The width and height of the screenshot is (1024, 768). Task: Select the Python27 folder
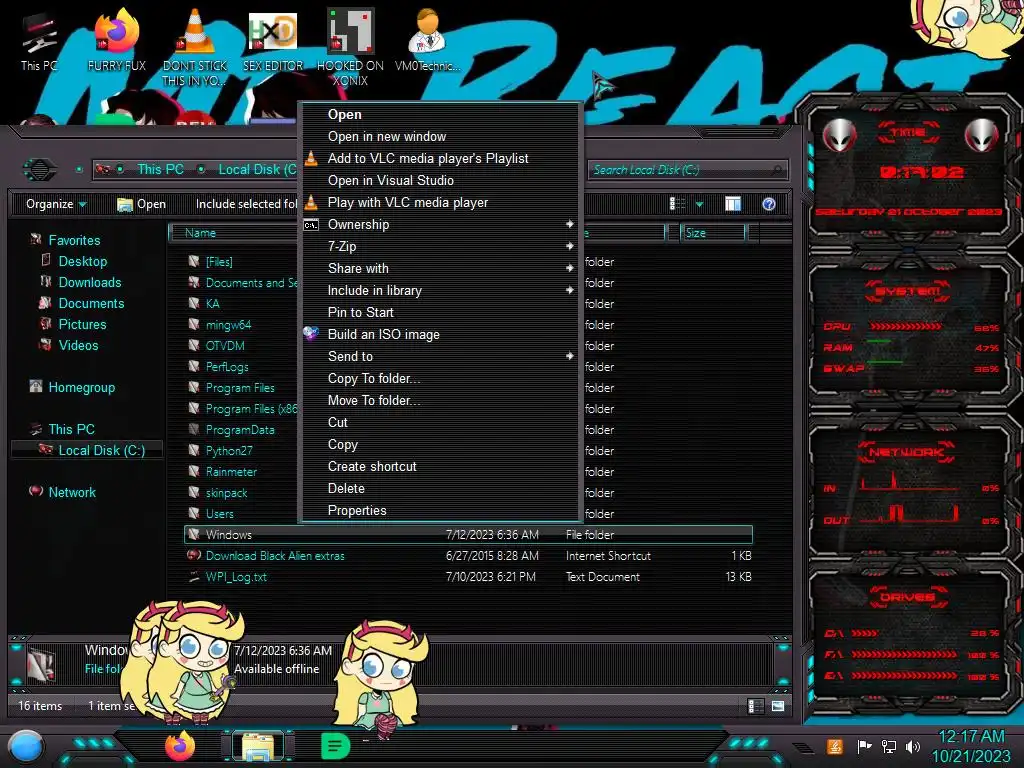click(229, 451)
